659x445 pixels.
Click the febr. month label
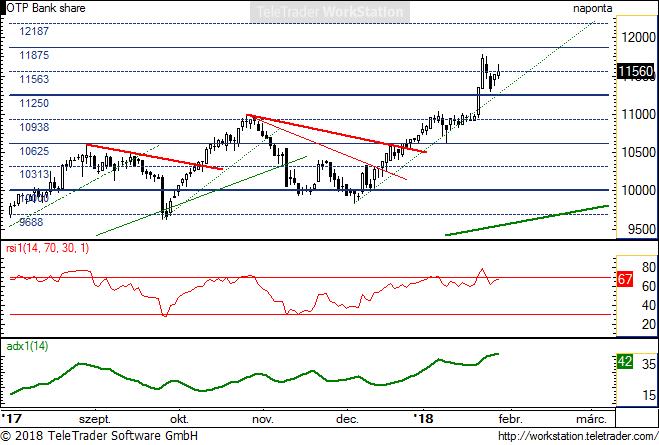[x=510, y=419]
